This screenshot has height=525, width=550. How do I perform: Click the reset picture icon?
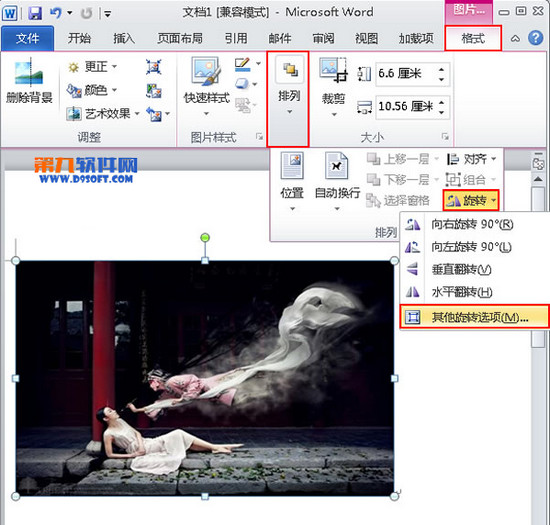pos(154,114)
